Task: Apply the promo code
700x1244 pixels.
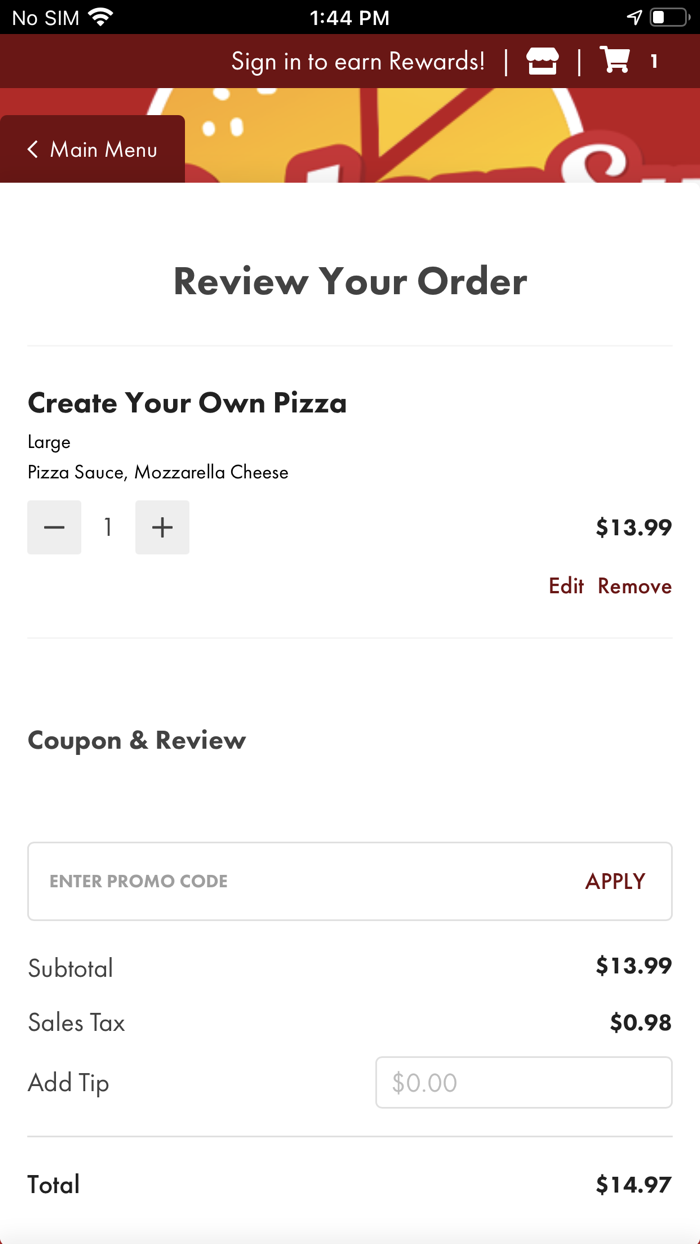Action: click(x=615, y=881)
